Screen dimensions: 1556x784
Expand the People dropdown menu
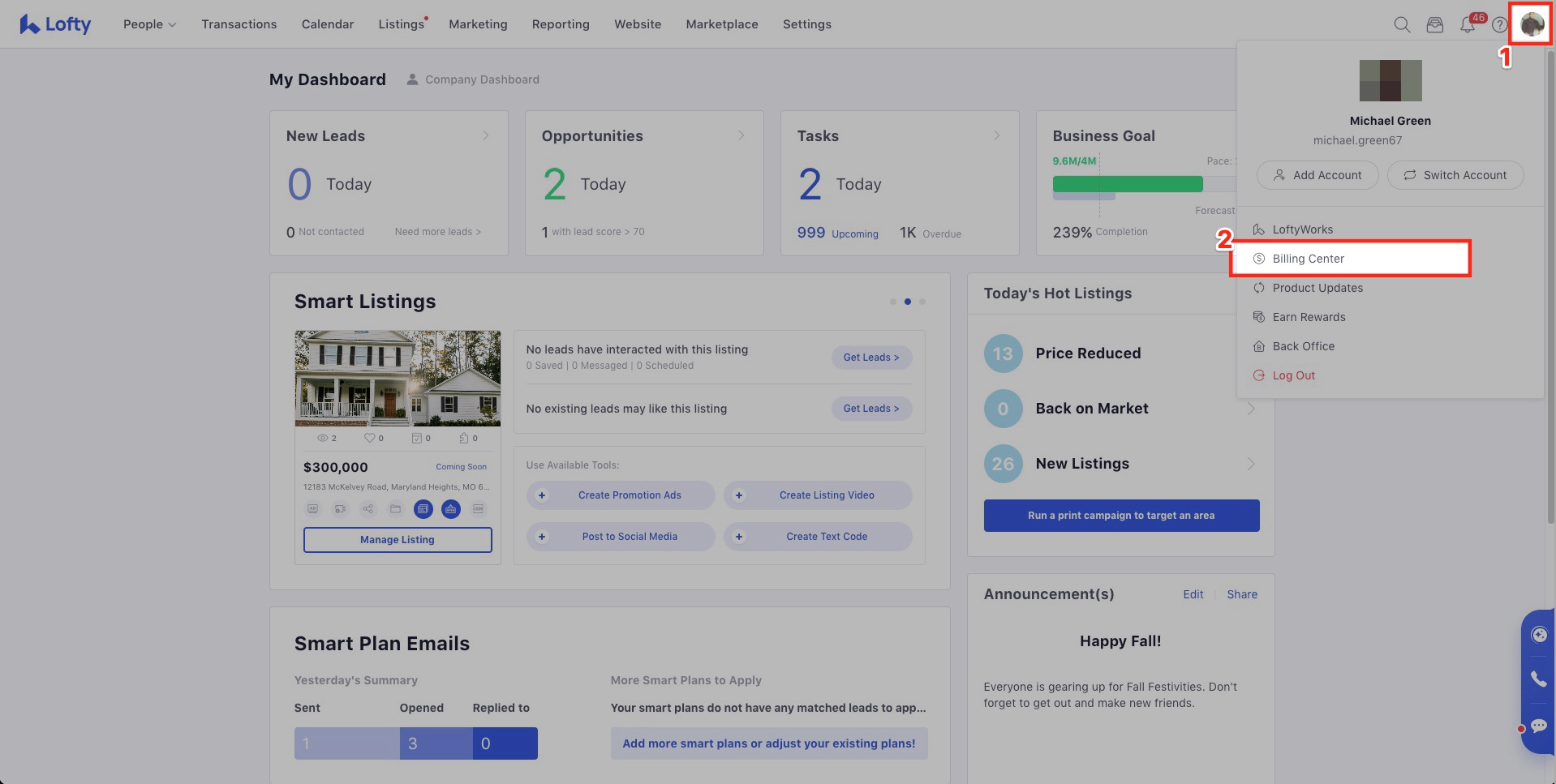click(x=149, y=24)
